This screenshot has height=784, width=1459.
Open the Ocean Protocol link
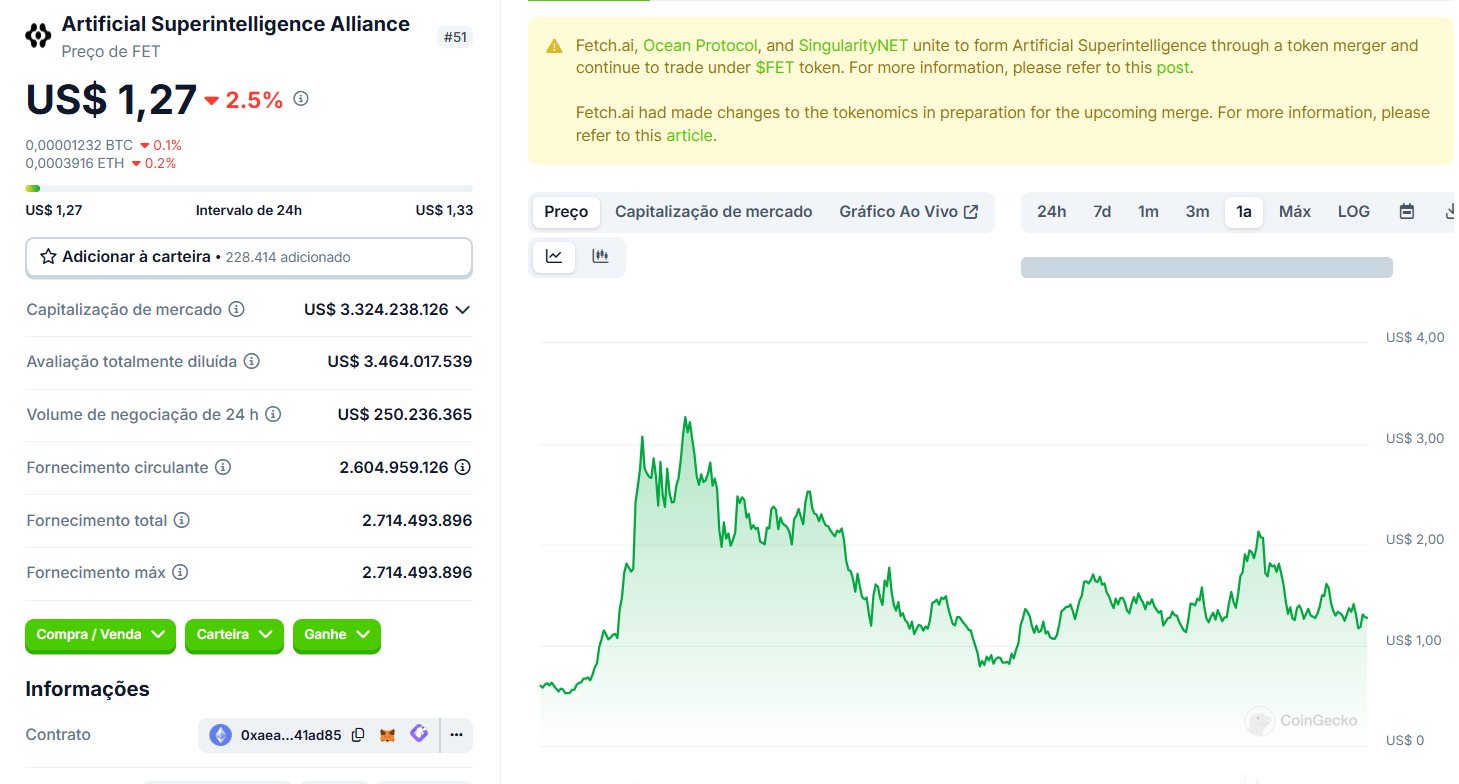click(x=700, y=46)
